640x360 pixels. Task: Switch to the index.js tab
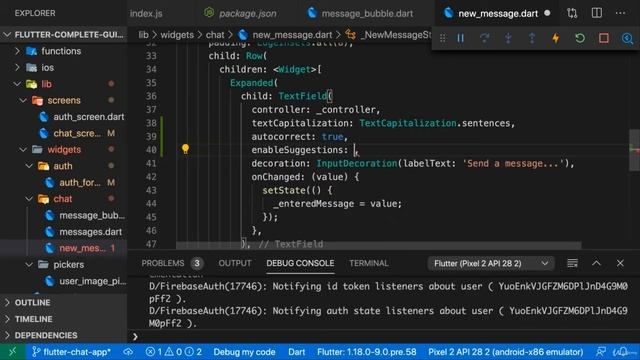pyautogui.click(x=146, y=13)
